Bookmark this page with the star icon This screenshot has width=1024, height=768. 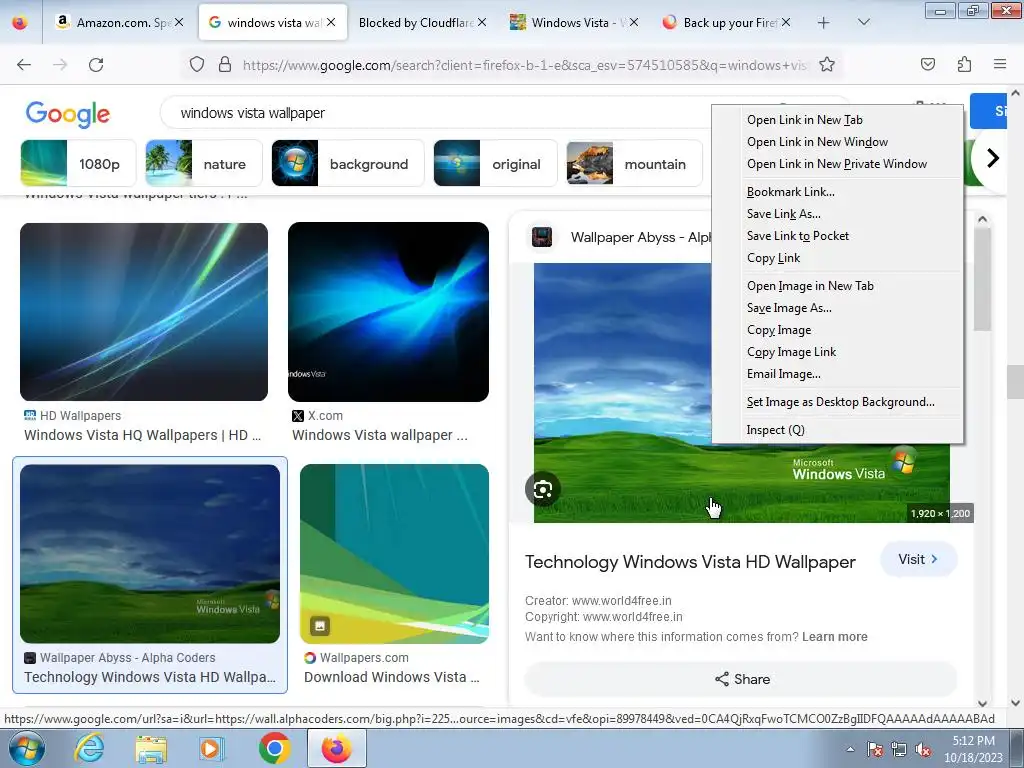[827, 64]
